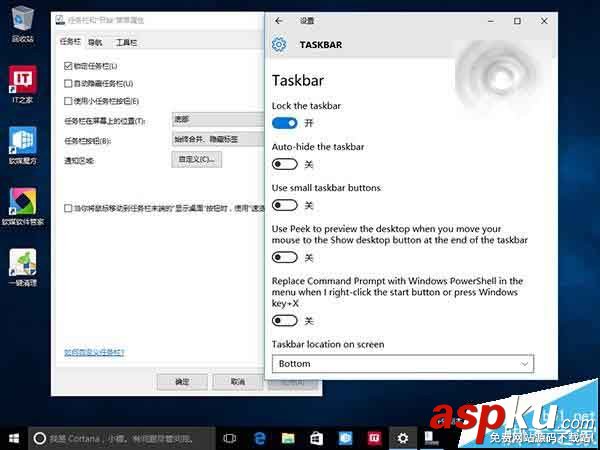Open File Explorer from the taskbar

(288, 439)
